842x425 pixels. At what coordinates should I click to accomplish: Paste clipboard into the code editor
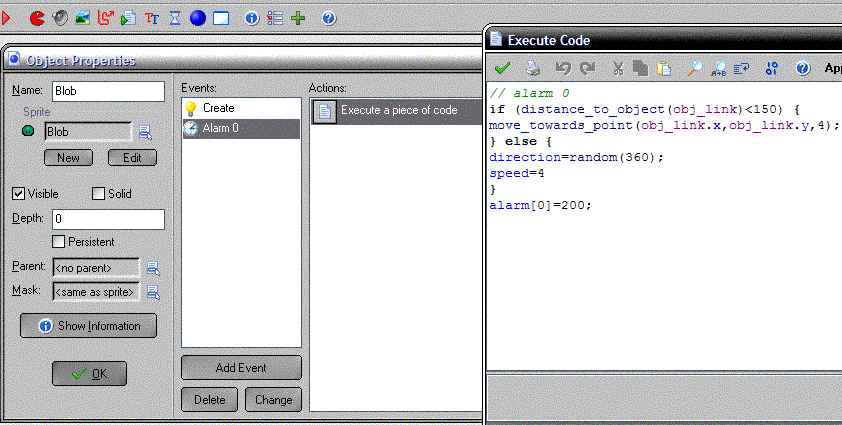click(x=664, y=68)
